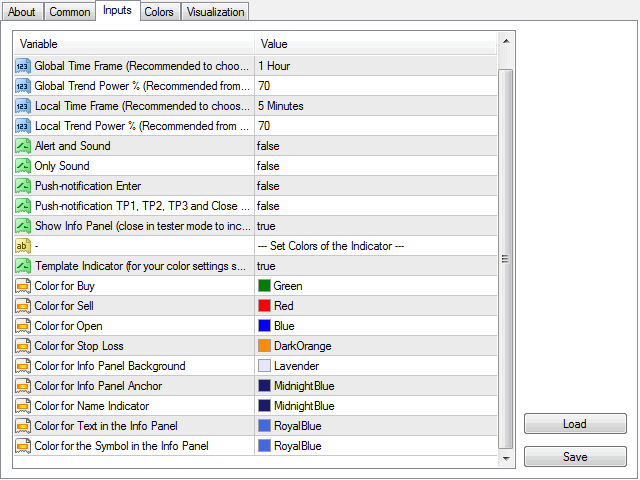Select the Green swatch for Color for Buy
The height and width of the screenshot is (480, 640).
(264, 286)
